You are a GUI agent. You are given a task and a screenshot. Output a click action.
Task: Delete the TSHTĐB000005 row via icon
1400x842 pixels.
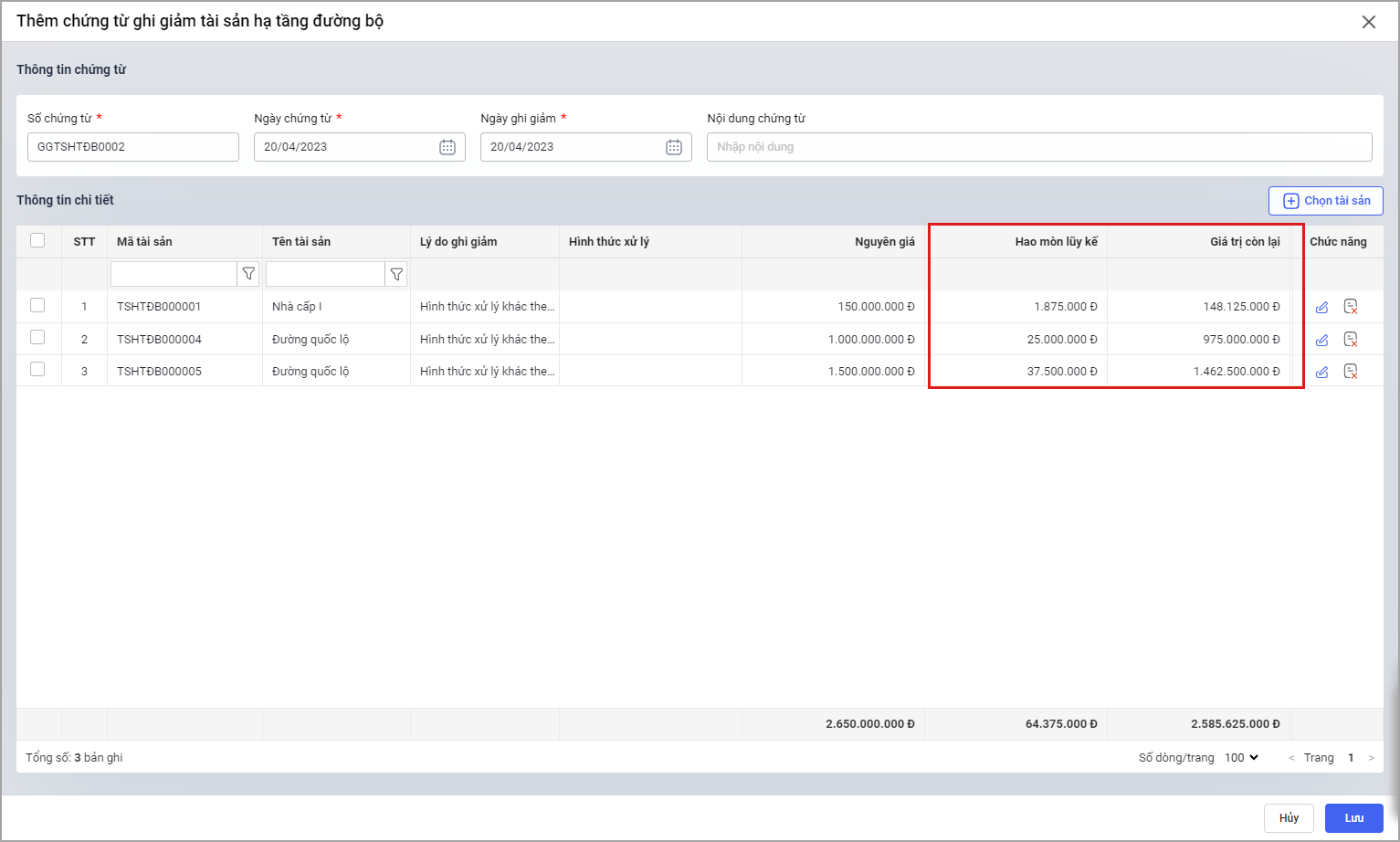coord(1351,372)
